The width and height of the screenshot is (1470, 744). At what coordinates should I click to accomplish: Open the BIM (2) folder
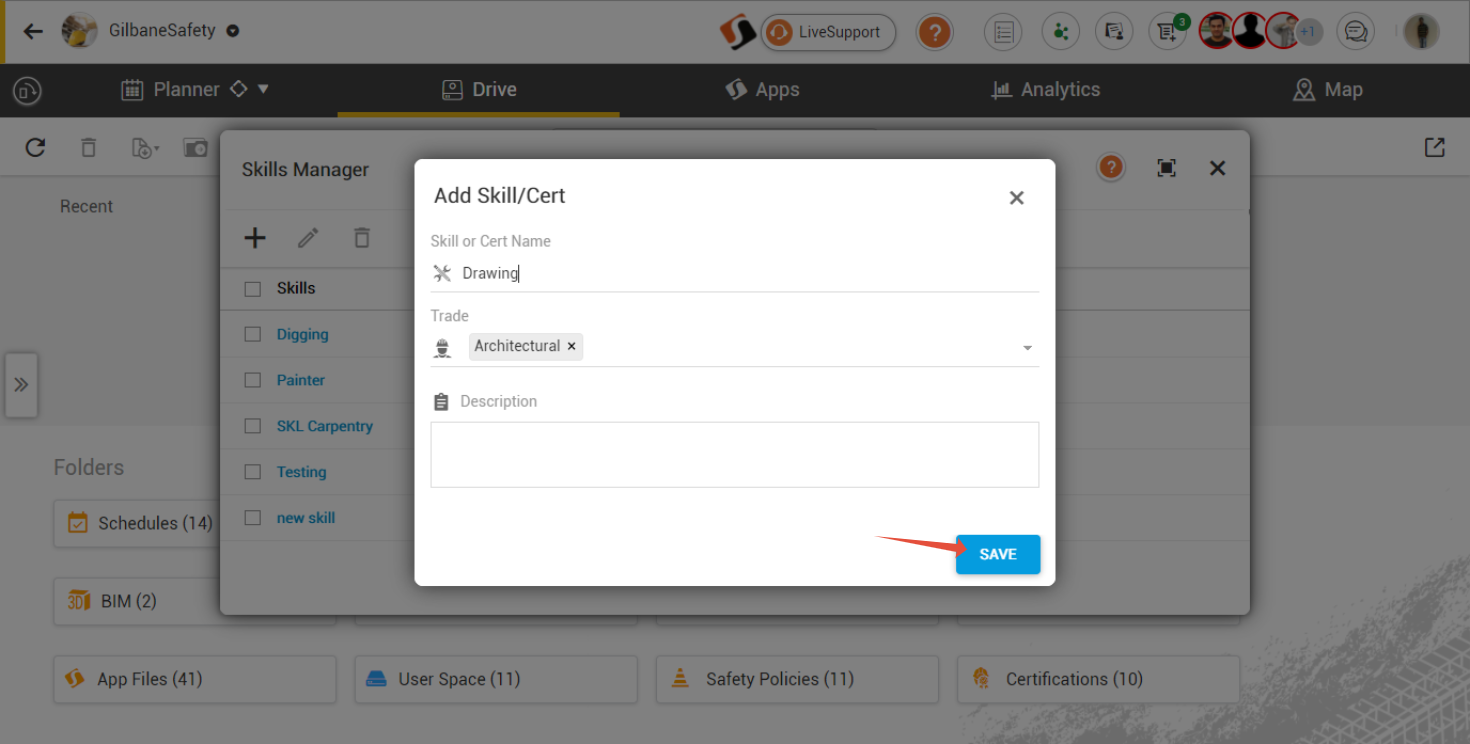[137, 601]
